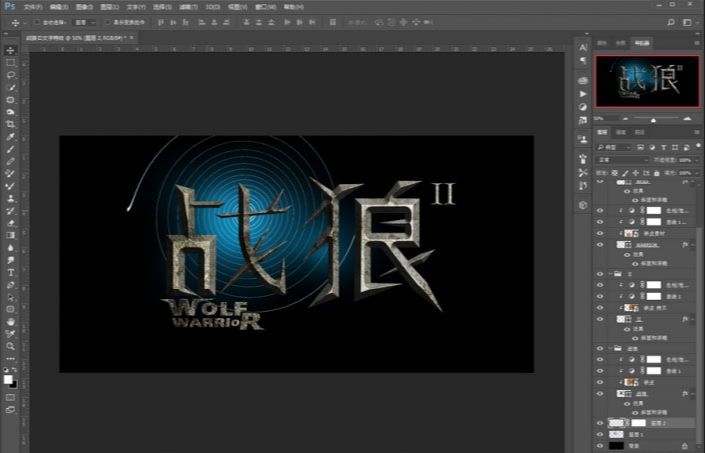Select the Blur (droplet) tool
Viewport: 705px width, 453px height.
pyautogui.click(x=10, y=248)
